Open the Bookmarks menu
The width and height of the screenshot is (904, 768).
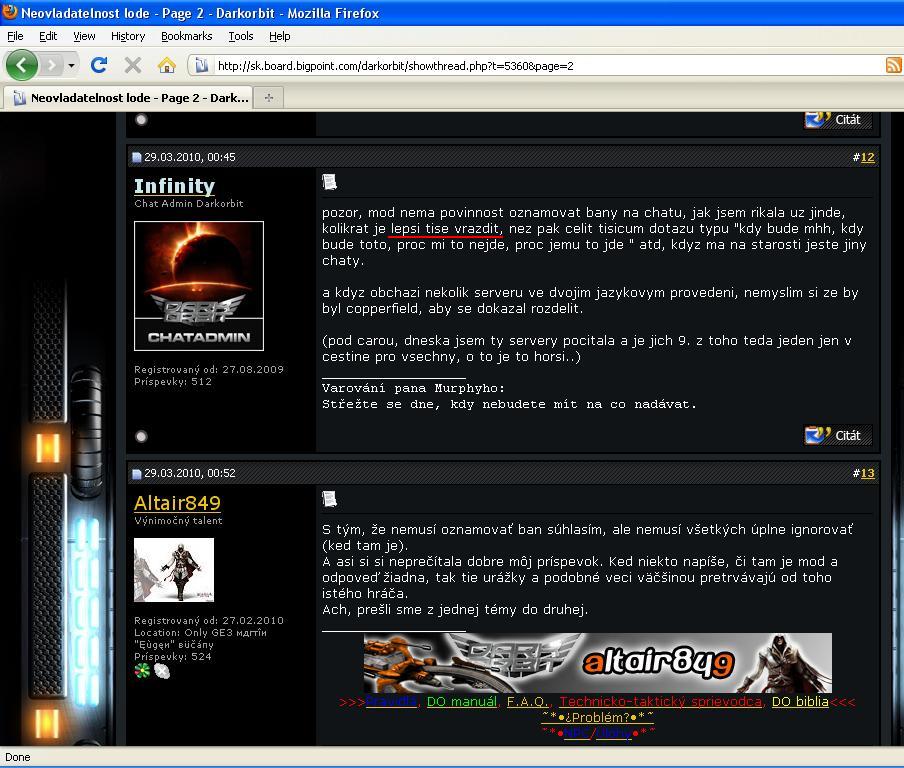[186, 36]
